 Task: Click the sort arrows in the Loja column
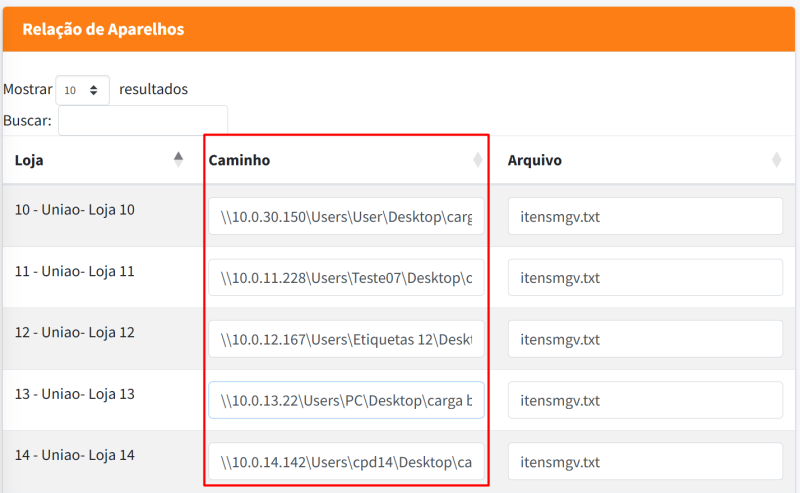178,159
